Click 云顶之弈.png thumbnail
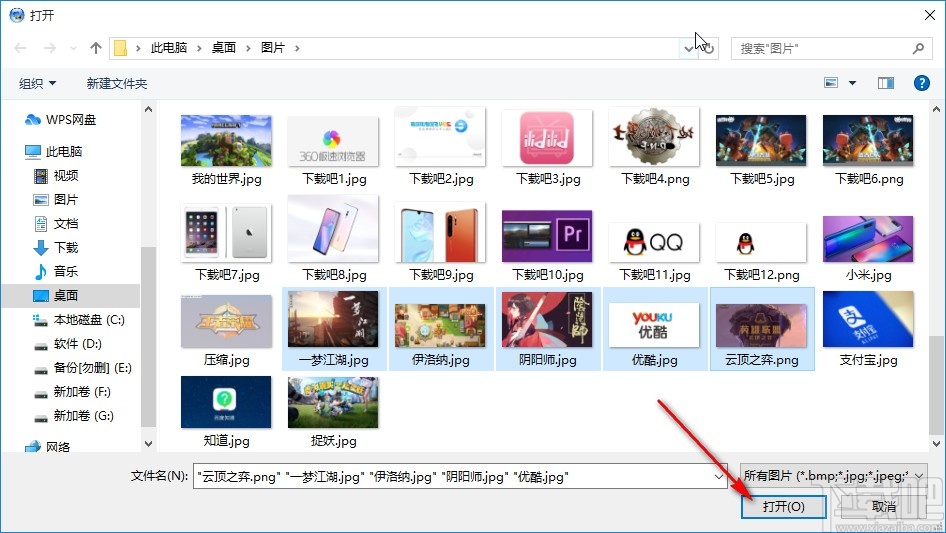Viewport: 946px width, 533px height. point(761,325)
